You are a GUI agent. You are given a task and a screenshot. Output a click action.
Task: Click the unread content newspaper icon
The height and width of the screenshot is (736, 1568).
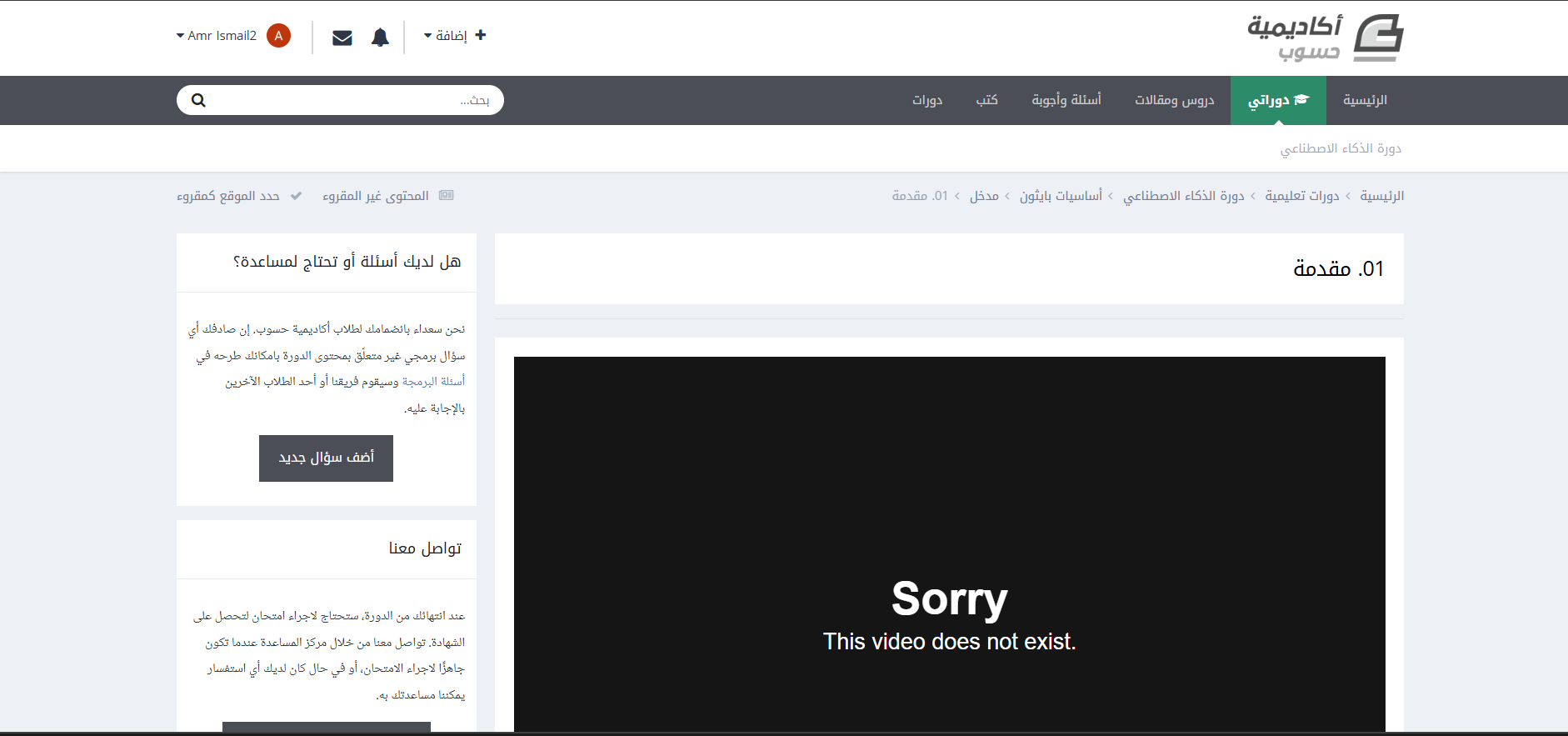pos(447,196)
